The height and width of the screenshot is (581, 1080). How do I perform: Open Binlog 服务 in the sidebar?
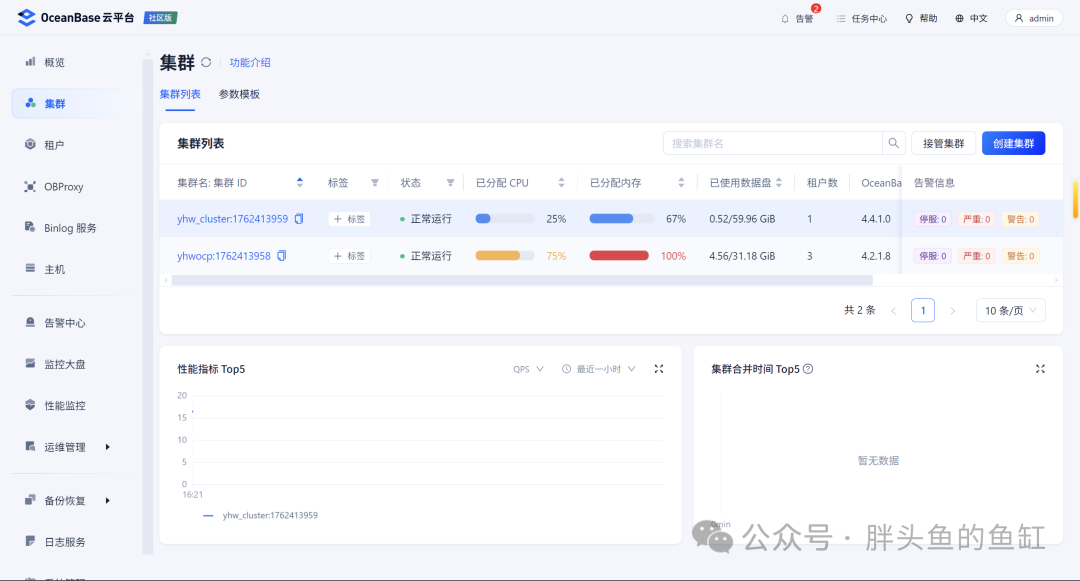(x=69, y=228)
